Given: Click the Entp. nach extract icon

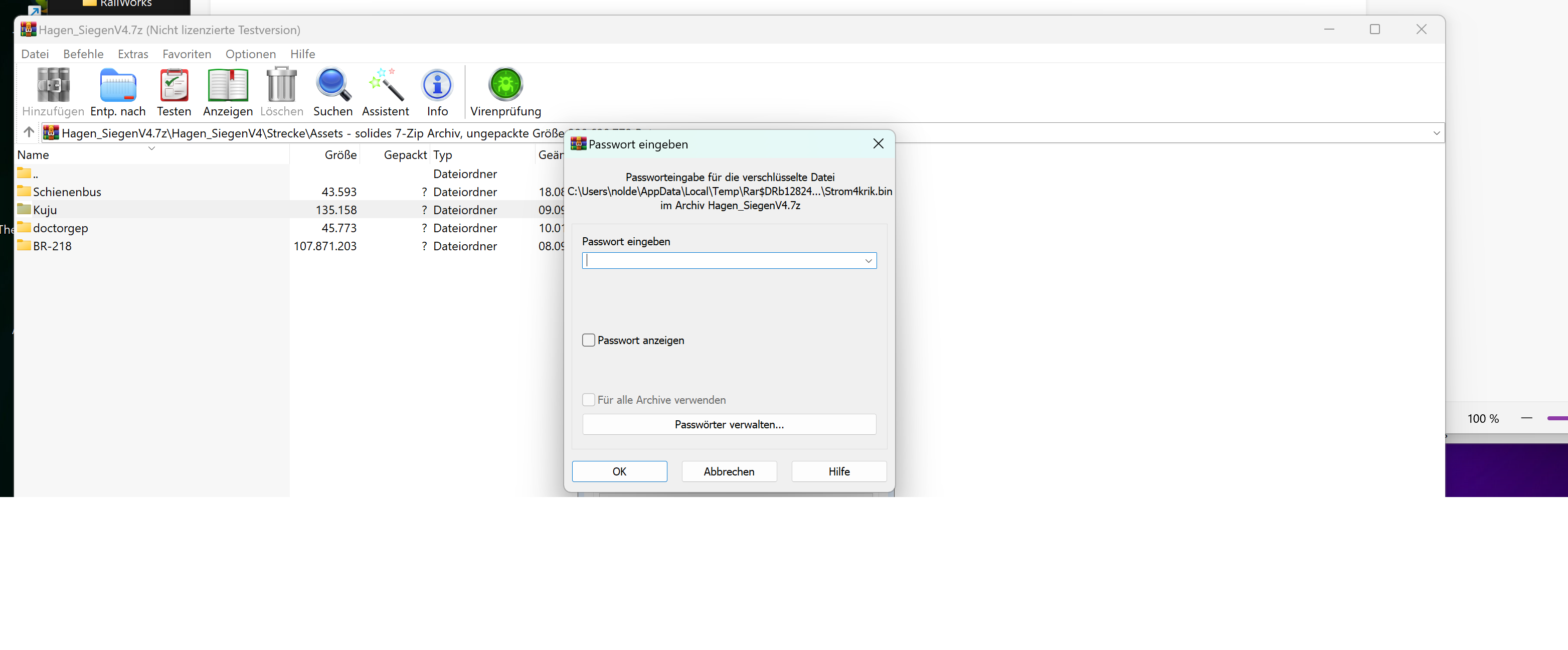Looking at the screenshot, I should coord(118,85).
